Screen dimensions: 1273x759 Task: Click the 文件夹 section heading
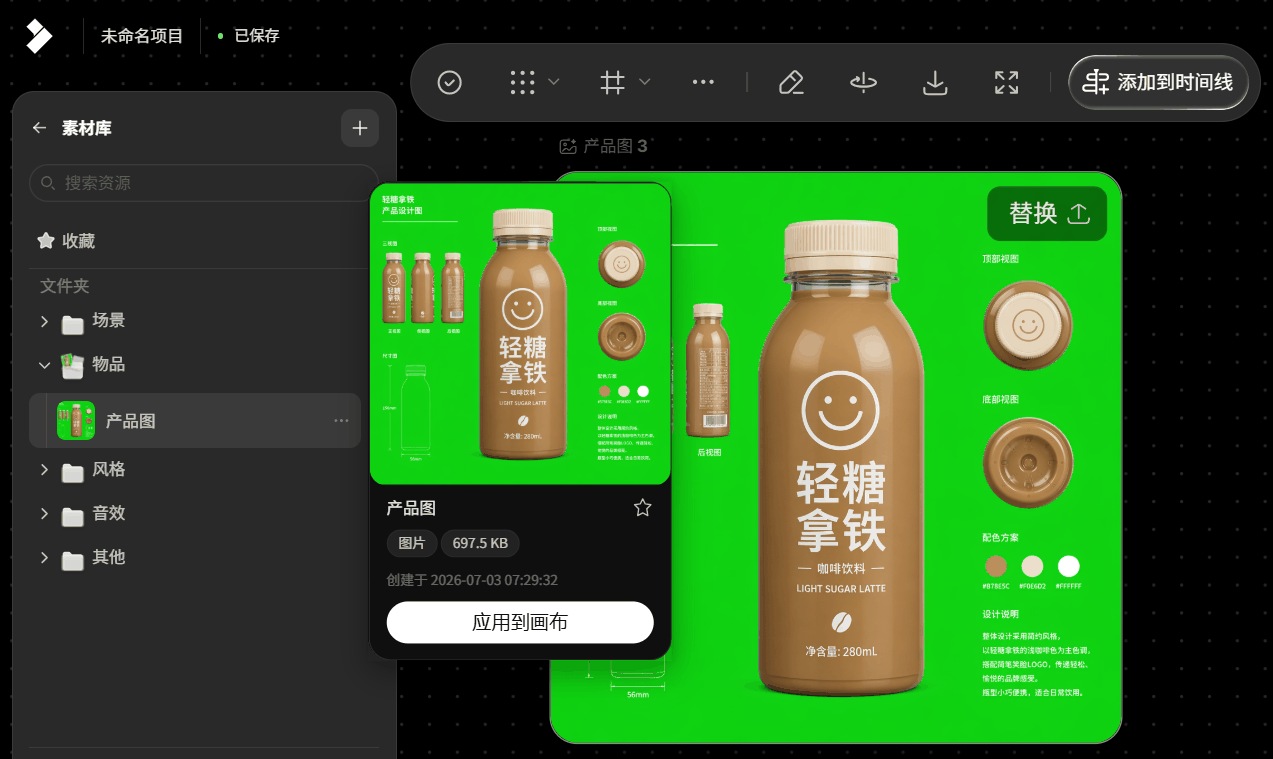65,286
